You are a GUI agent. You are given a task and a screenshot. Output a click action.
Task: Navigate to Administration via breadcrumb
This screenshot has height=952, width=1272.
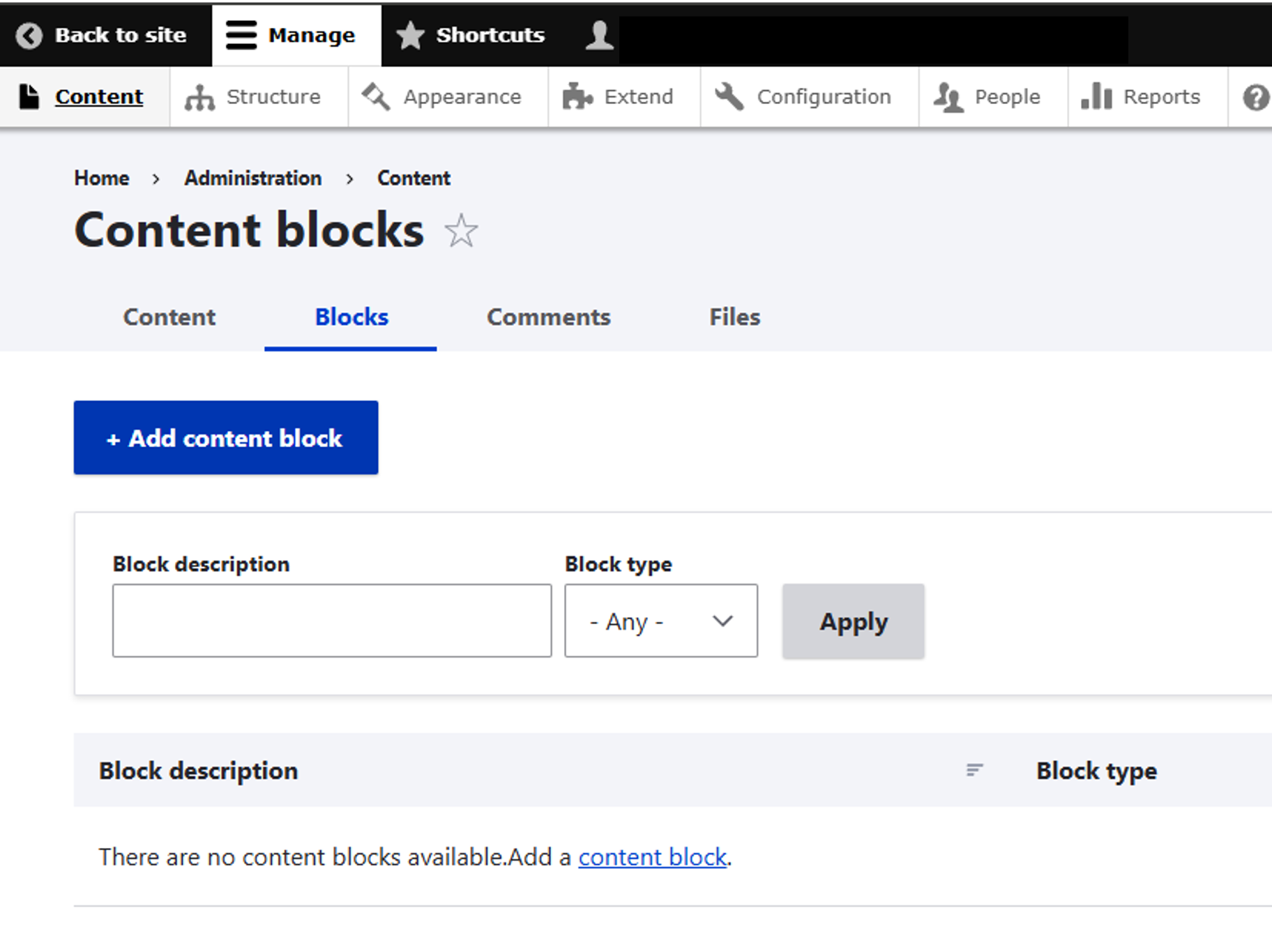[252, 178]
